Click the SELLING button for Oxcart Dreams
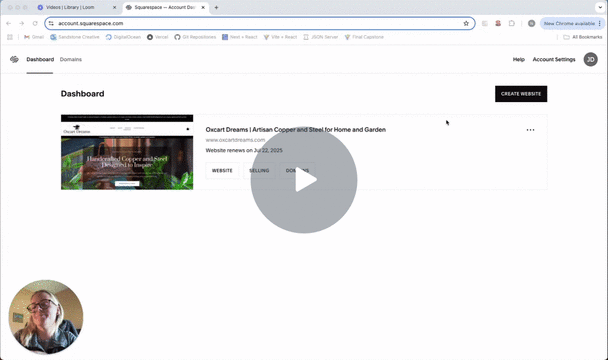Viewport: 608px width, 360px height. [259, 171]
